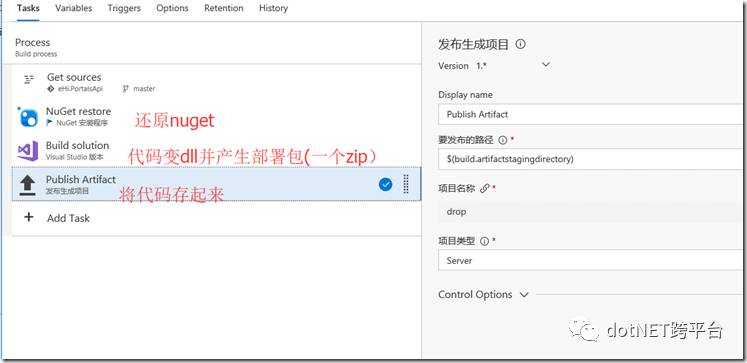
Task: Click the info icon beside 要发布的路径
Action: [502, 140]
